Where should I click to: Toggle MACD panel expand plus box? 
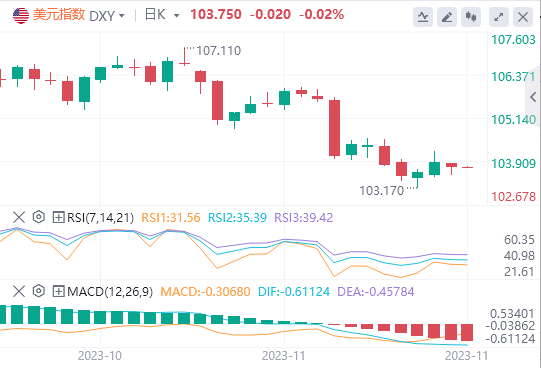point(58,291)
